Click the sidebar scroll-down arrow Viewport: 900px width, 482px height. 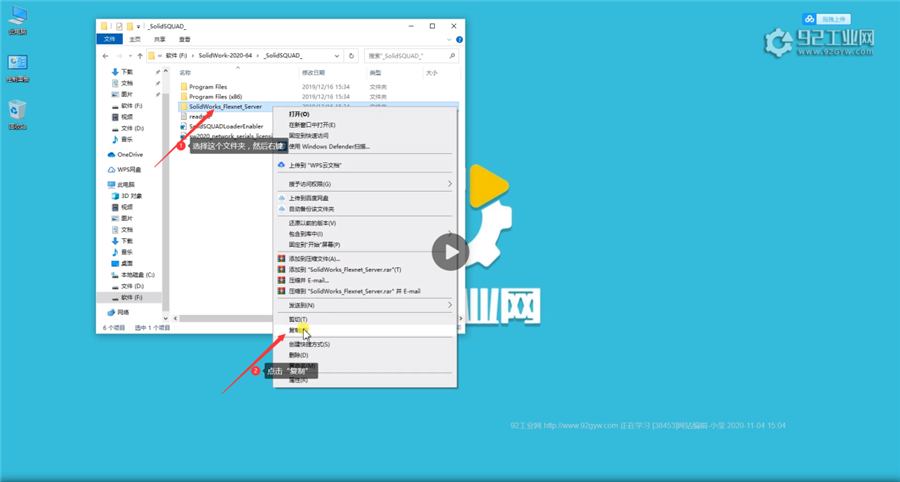click(166, 317)
